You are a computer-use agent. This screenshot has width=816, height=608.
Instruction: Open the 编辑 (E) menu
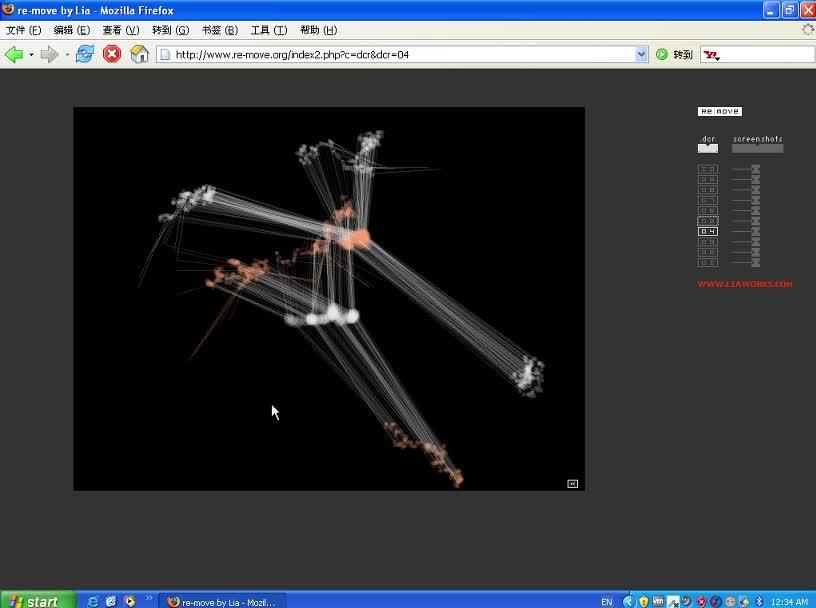click(x=72, y=30)
